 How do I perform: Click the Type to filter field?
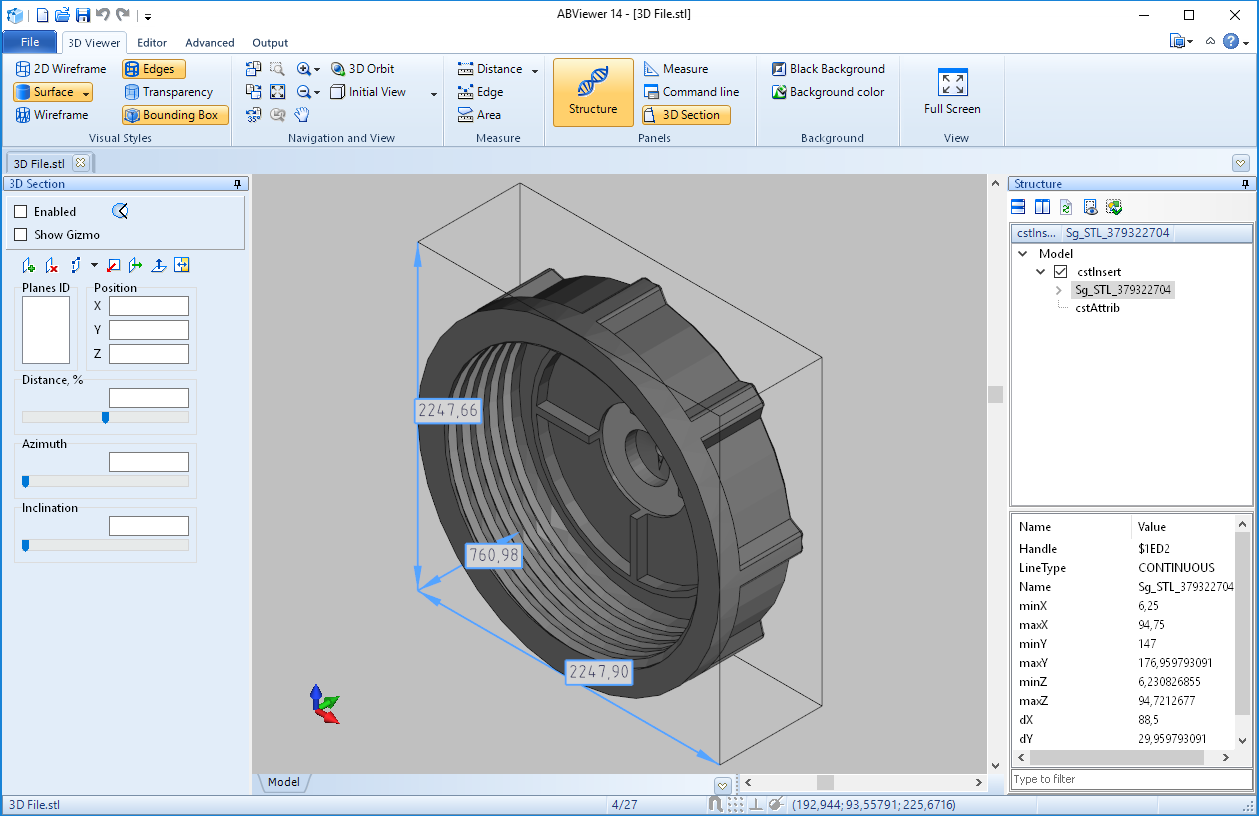(1131, 779)
